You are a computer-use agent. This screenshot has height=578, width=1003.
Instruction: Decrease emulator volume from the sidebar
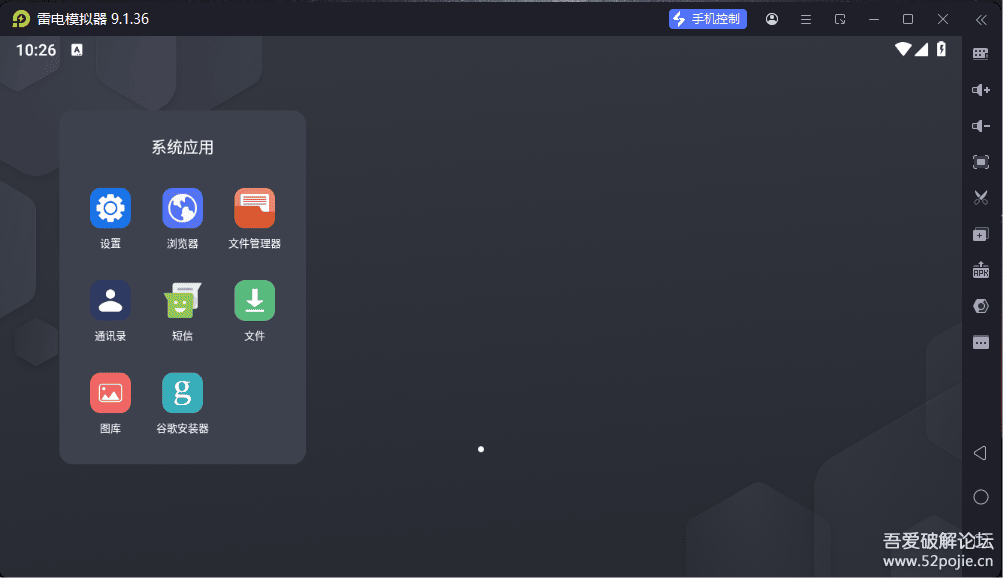point(981,126)
